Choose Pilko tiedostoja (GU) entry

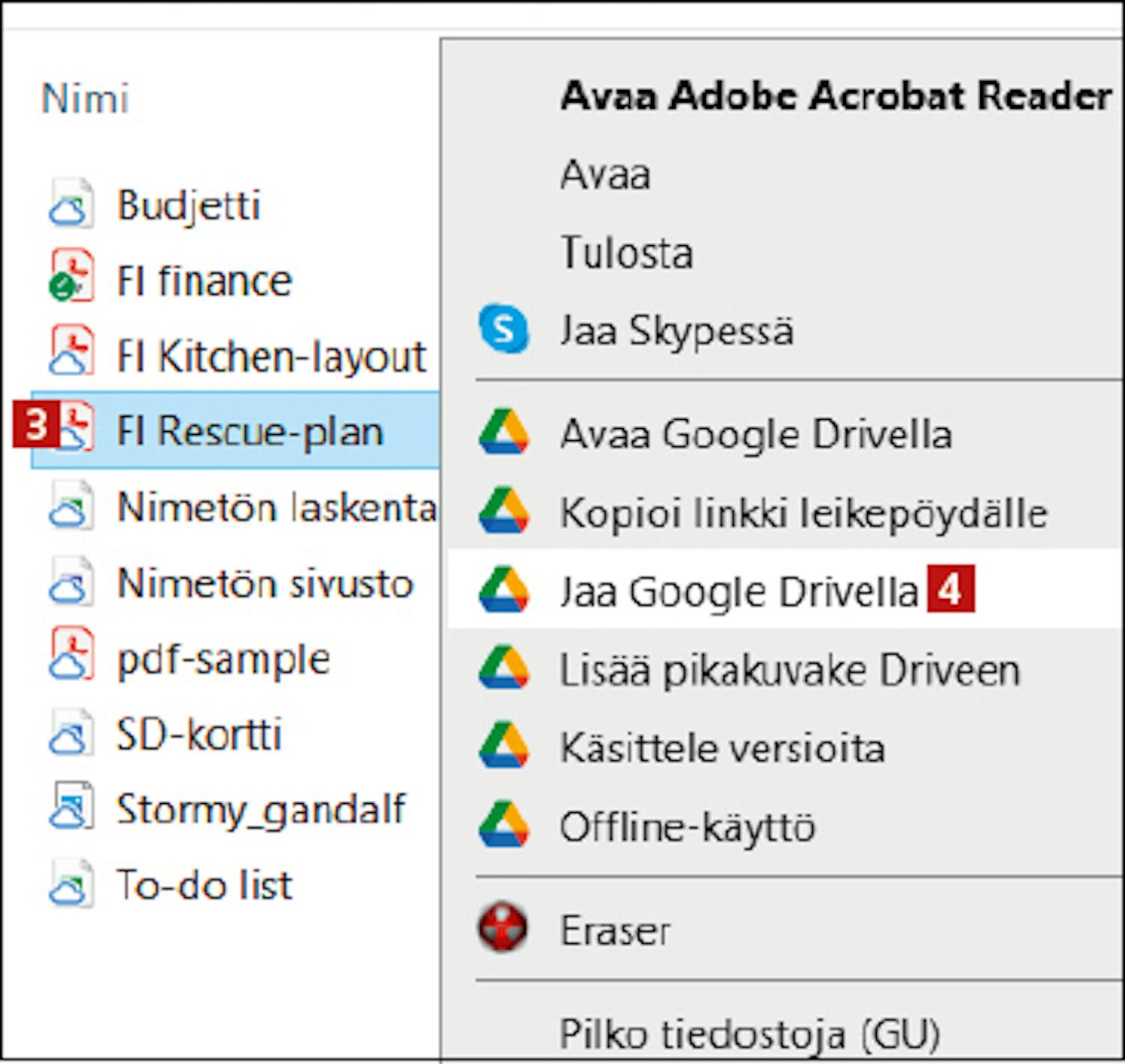[x=748, y=1034]
